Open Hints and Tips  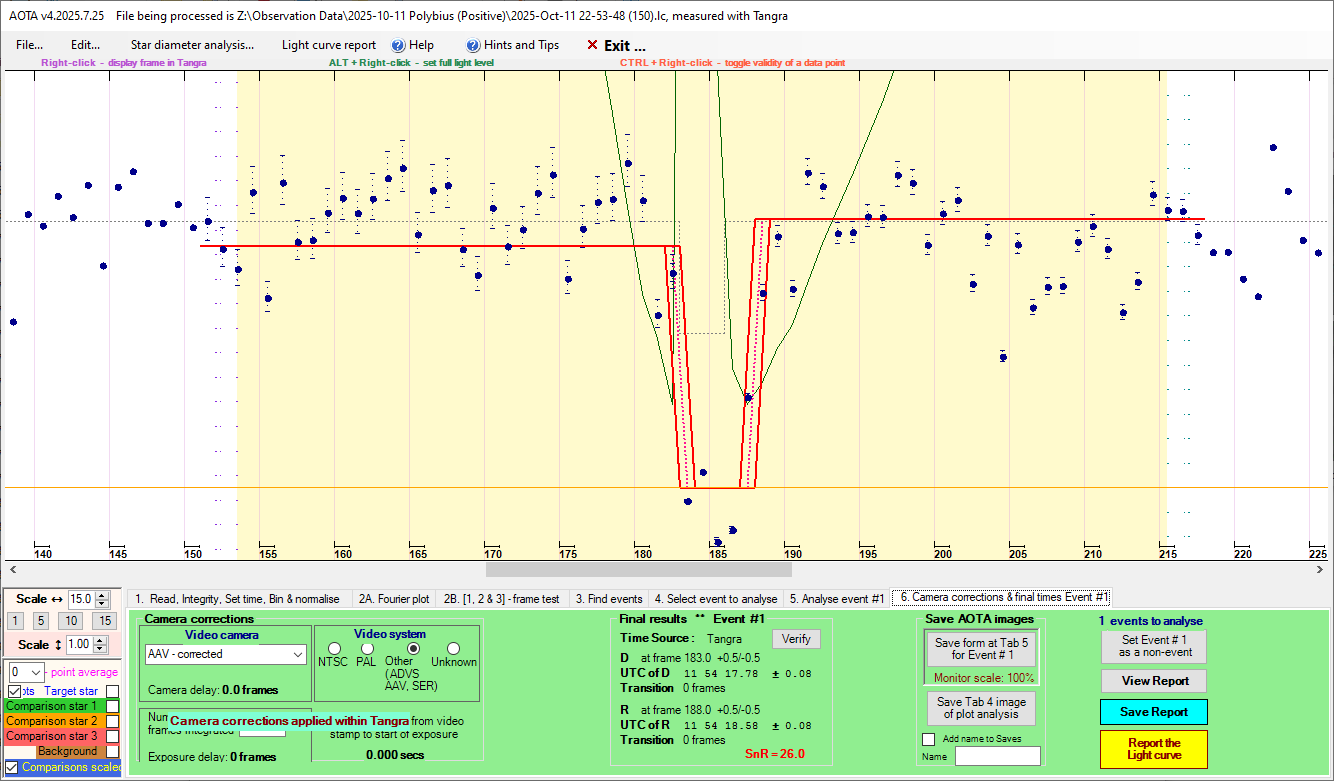(512, 45)
